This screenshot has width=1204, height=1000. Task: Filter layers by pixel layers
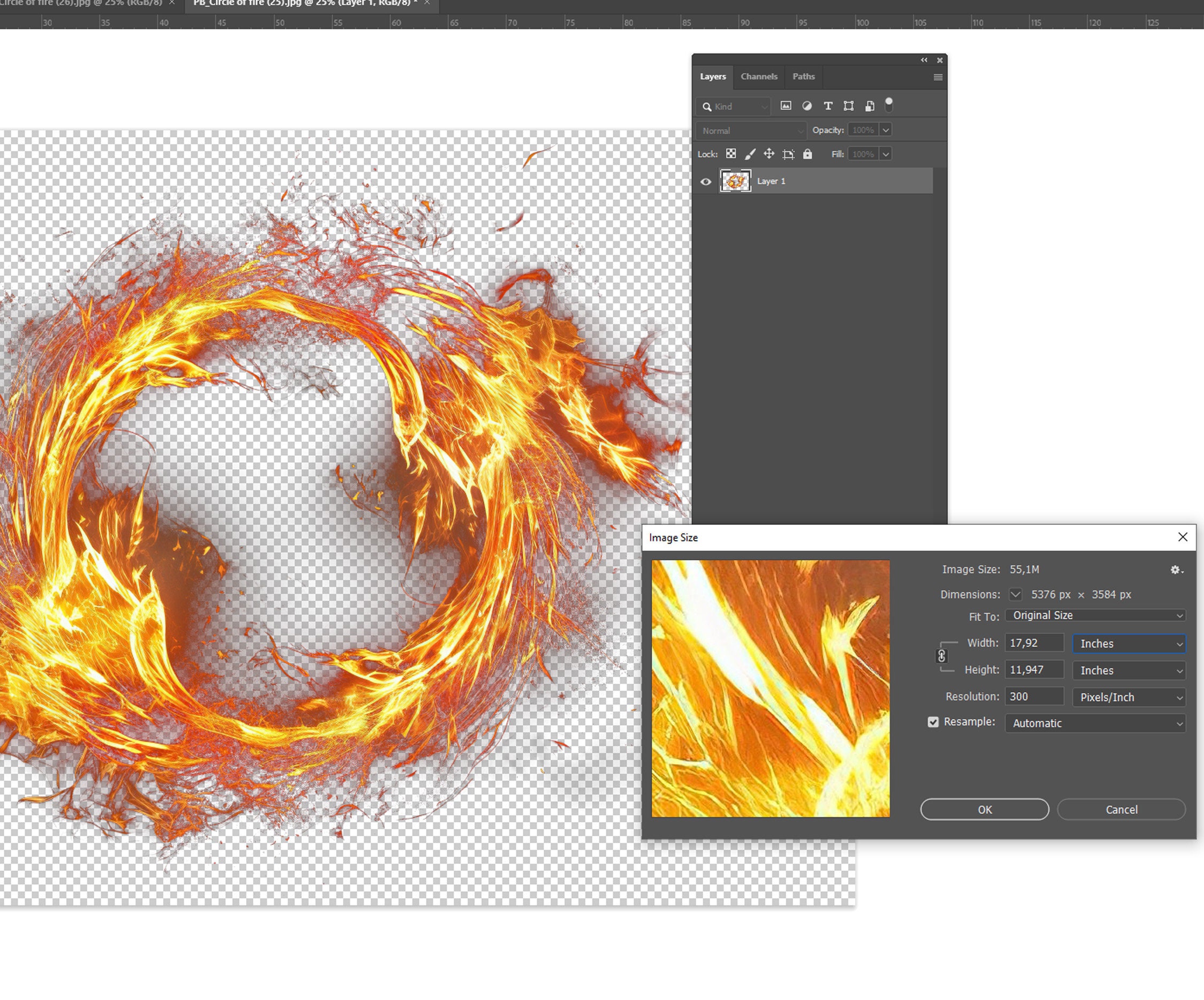(x=786, y=106)
